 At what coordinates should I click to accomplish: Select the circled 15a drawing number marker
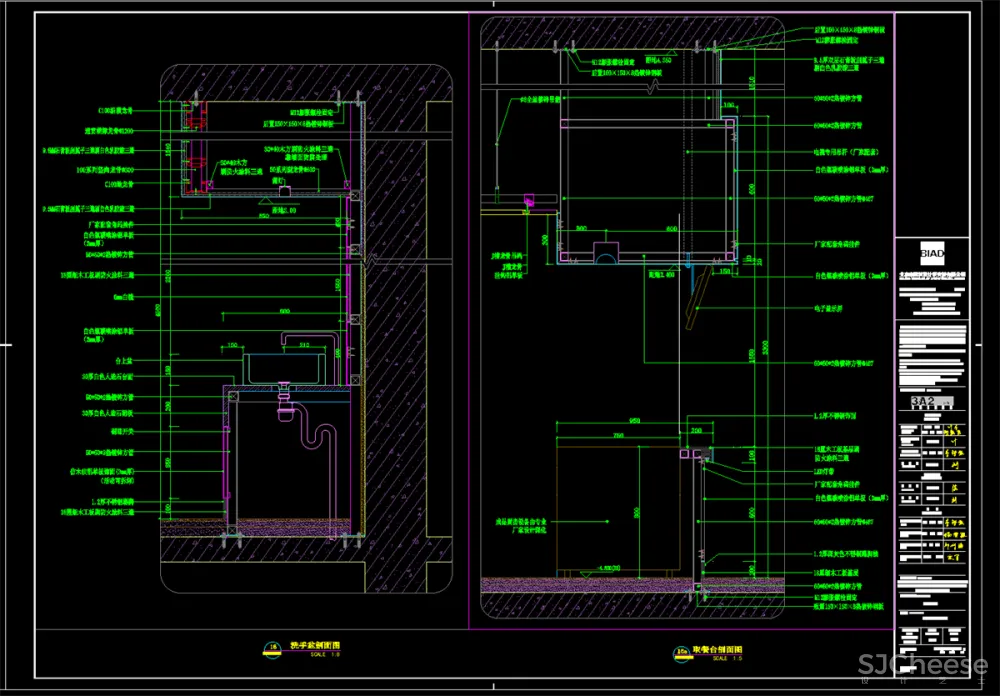[682, 654]
